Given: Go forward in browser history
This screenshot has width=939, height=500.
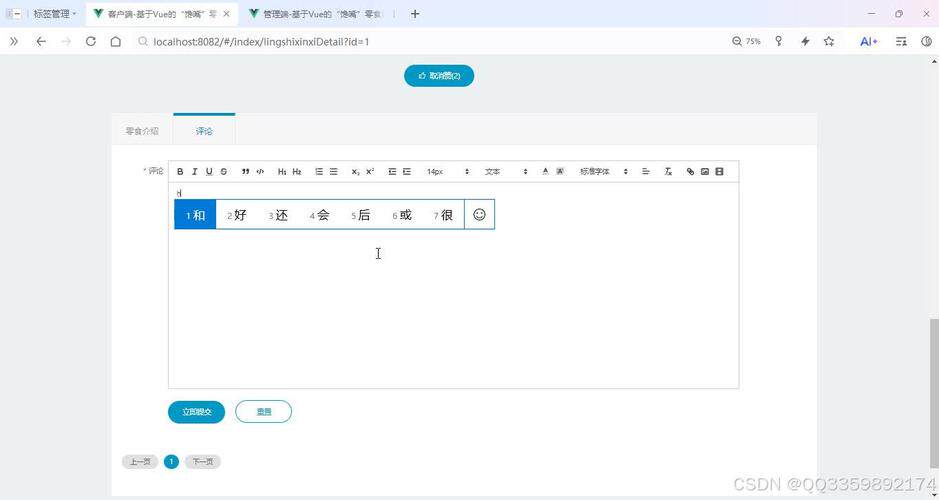Looking at the screenshot, I should (66, 41).
